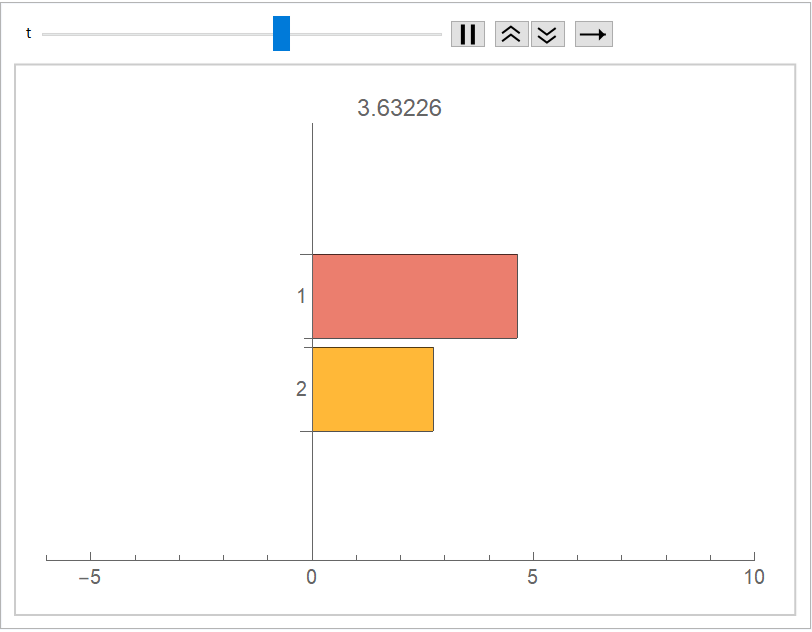
Task: Click the y-axis label "2"
Action: coord(301,389)
